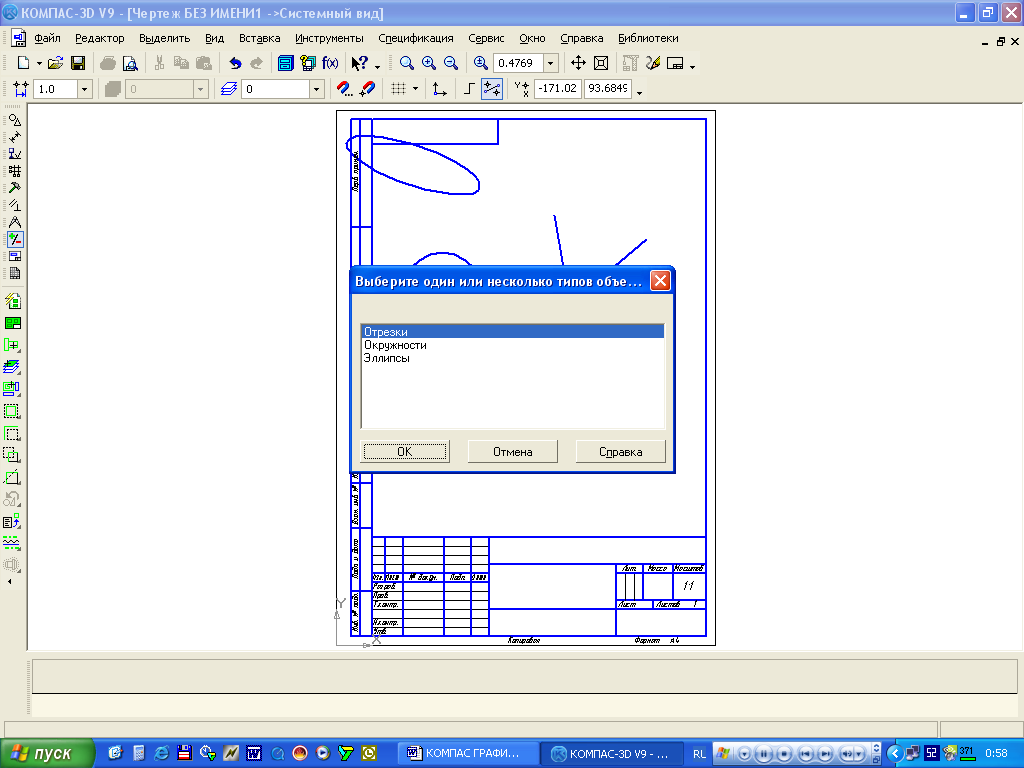Click the Select by Frame dashed rectangle icon
Viewport: 1024px width, 768px height.
tap(12, 411)
